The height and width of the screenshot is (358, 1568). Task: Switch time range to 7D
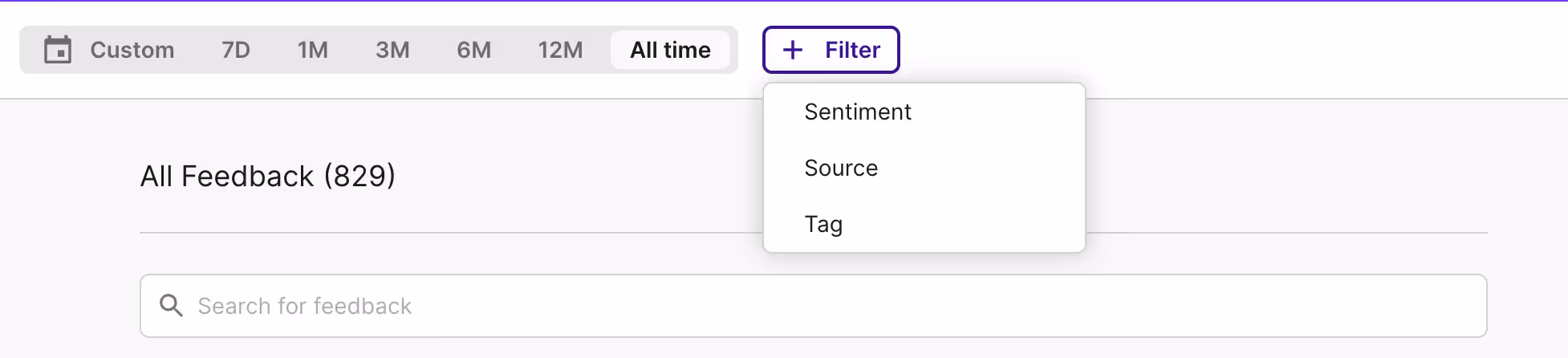(x=236, y=50)
